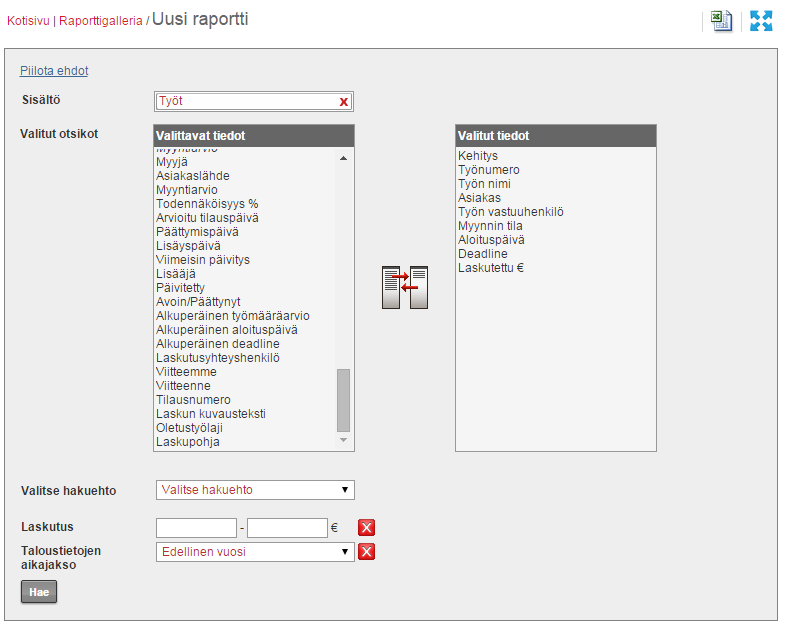Select Työn nimi in Valitut tiedot
Viewport: 787px width, 625px height.
click(484, 184)
